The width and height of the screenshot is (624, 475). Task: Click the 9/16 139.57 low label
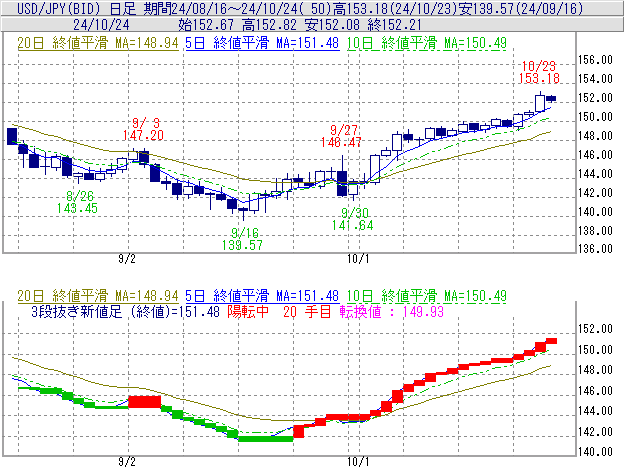click(243, 239)
